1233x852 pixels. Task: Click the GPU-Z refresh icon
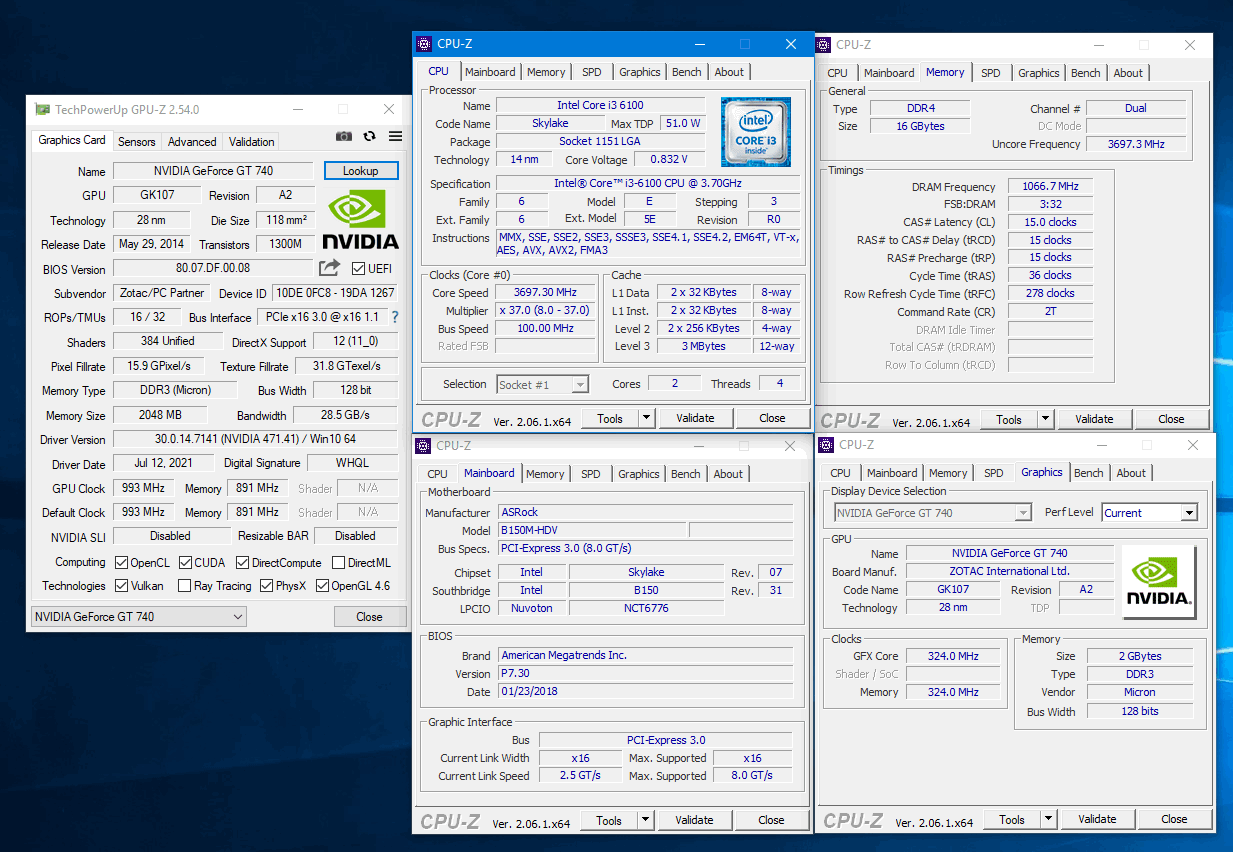click(370, 137)
